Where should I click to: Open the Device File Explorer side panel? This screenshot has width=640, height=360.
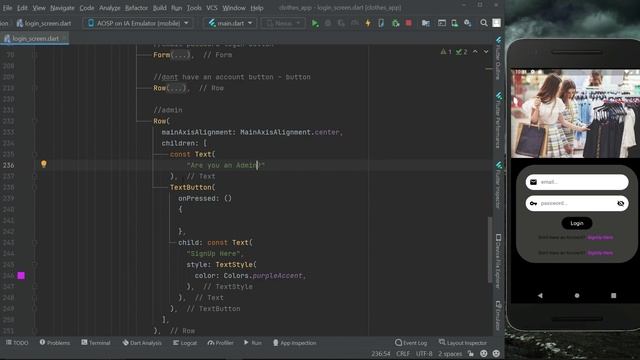point(498,261)
